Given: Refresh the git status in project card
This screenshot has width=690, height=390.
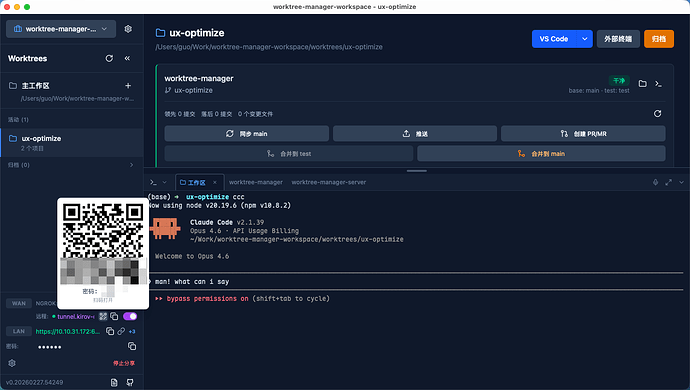Looking at the screenshot, I should pyautogui.click(x=657, y=114).
